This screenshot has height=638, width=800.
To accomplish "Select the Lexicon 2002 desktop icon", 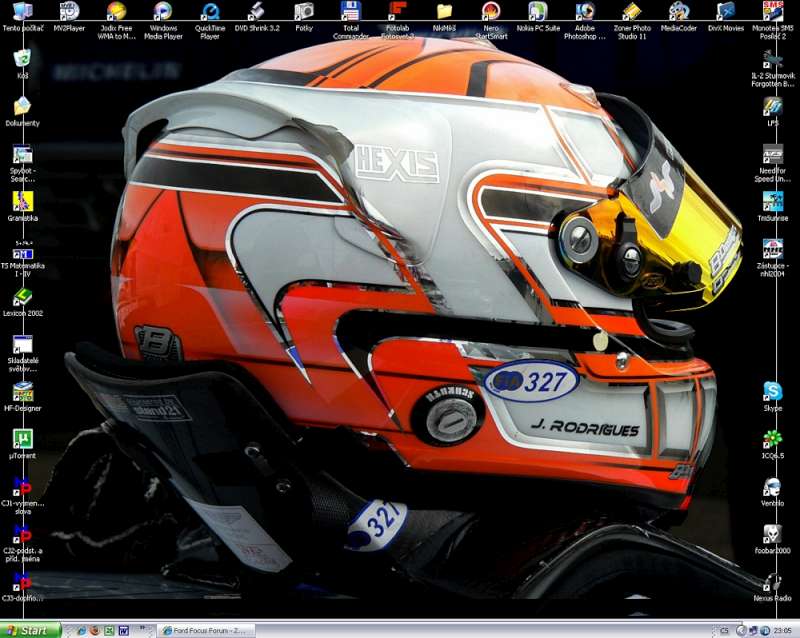I will (x=22, y=296).
